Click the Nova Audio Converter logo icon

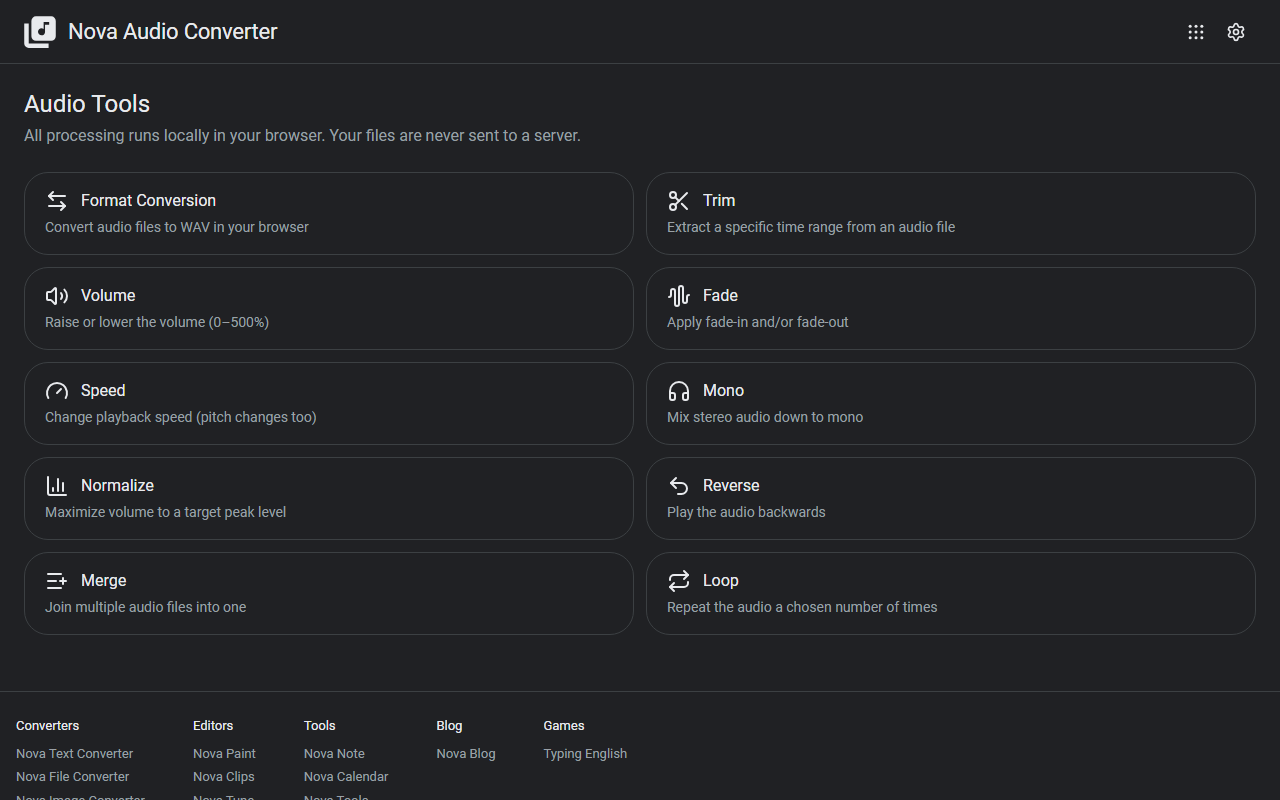coord(40,32)
